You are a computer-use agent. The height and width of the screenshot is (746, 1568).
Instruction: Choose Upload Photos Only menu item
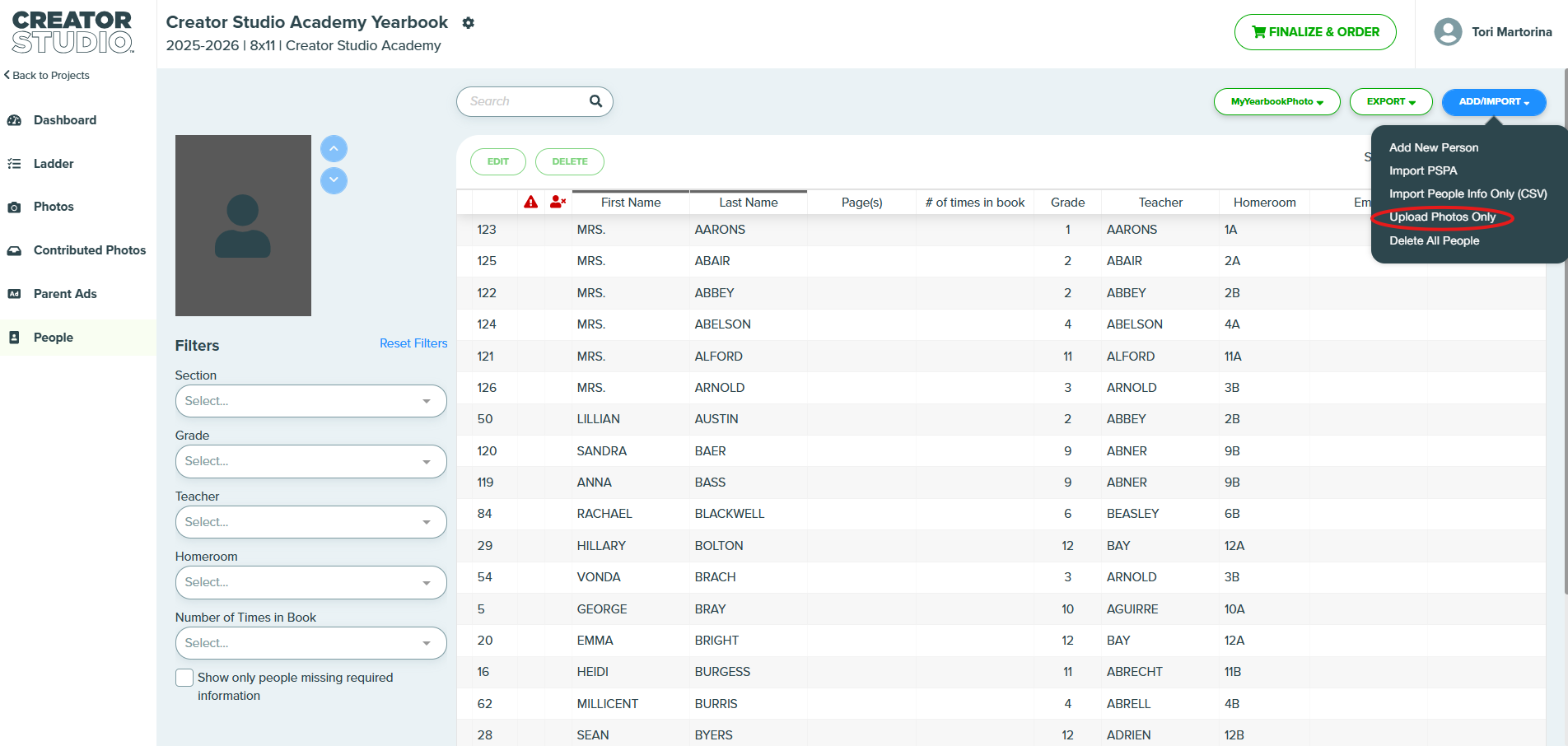(1442, 217)
